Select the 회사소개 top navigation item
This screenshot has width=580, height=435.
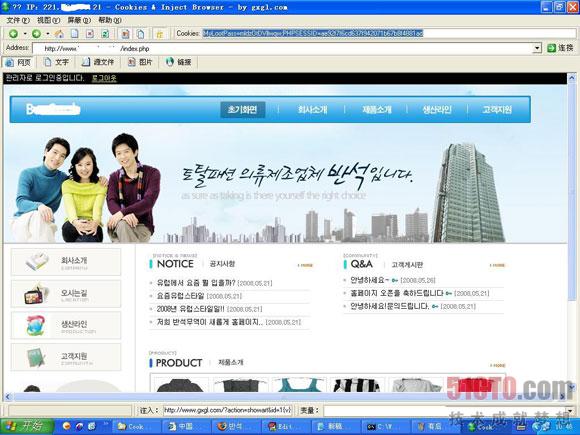[x=312, y=109]
